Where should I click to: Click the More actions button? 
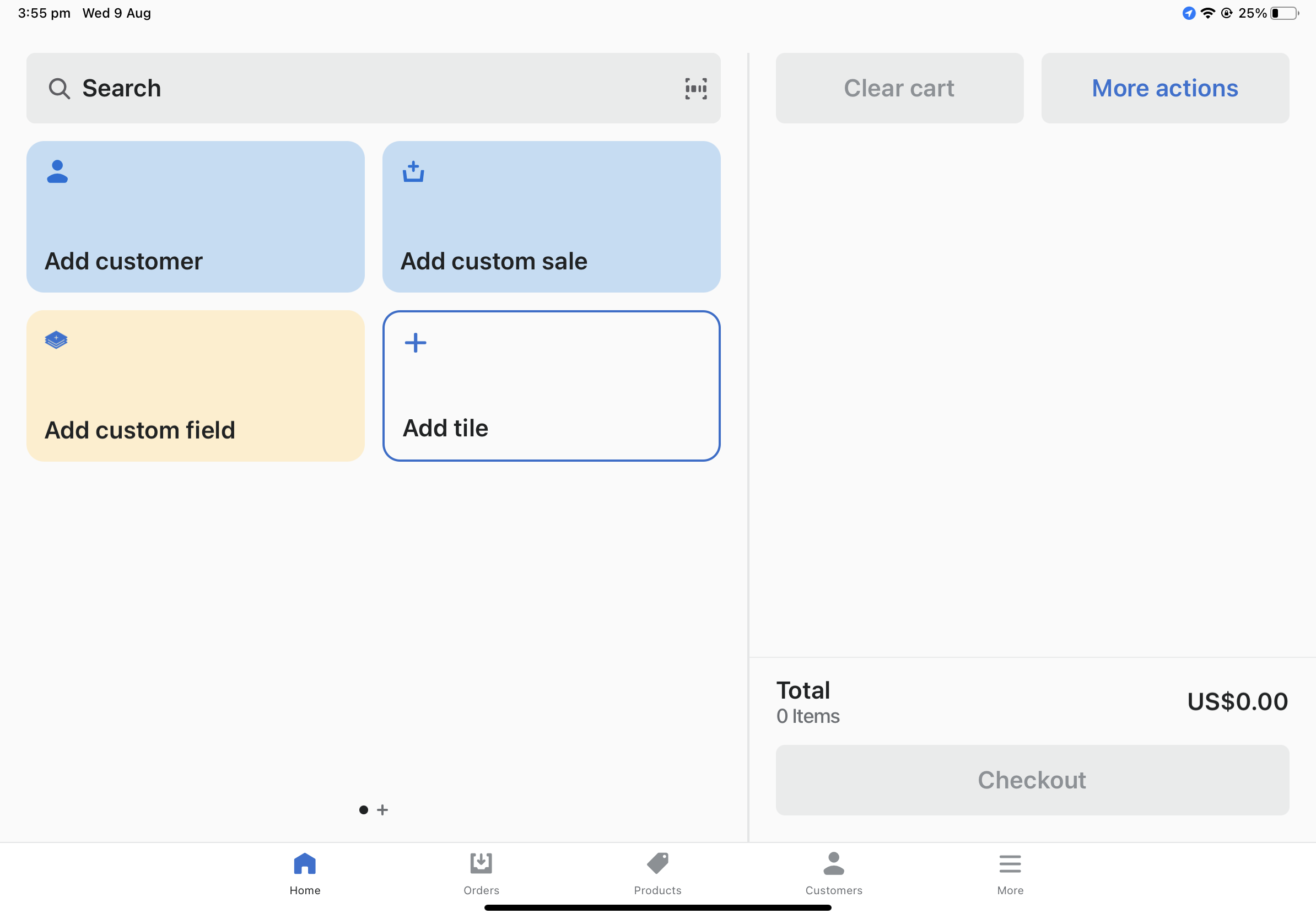[x=1165, y=88]
